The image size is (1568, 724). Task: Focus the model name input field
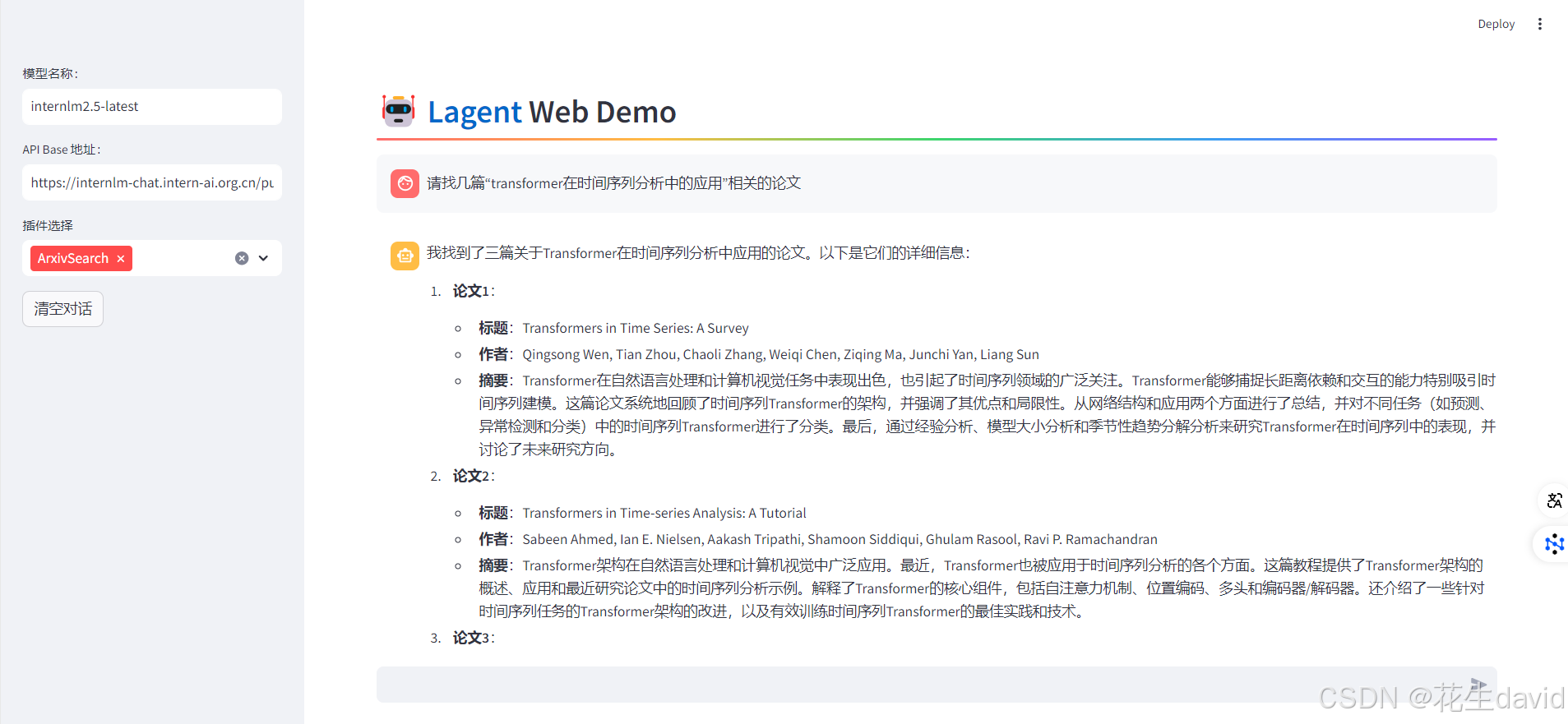point(152,107)
